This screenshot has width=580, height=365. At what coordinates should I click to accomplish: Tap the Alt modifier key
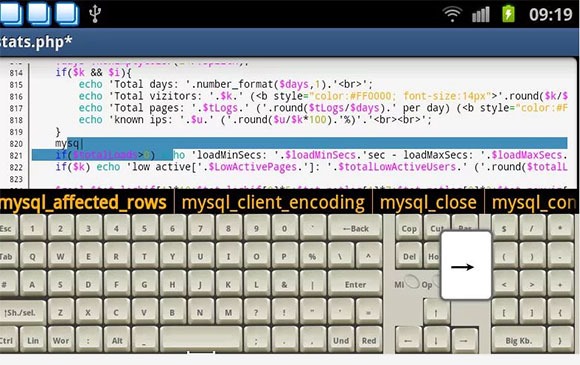click(x=117, y=340)
